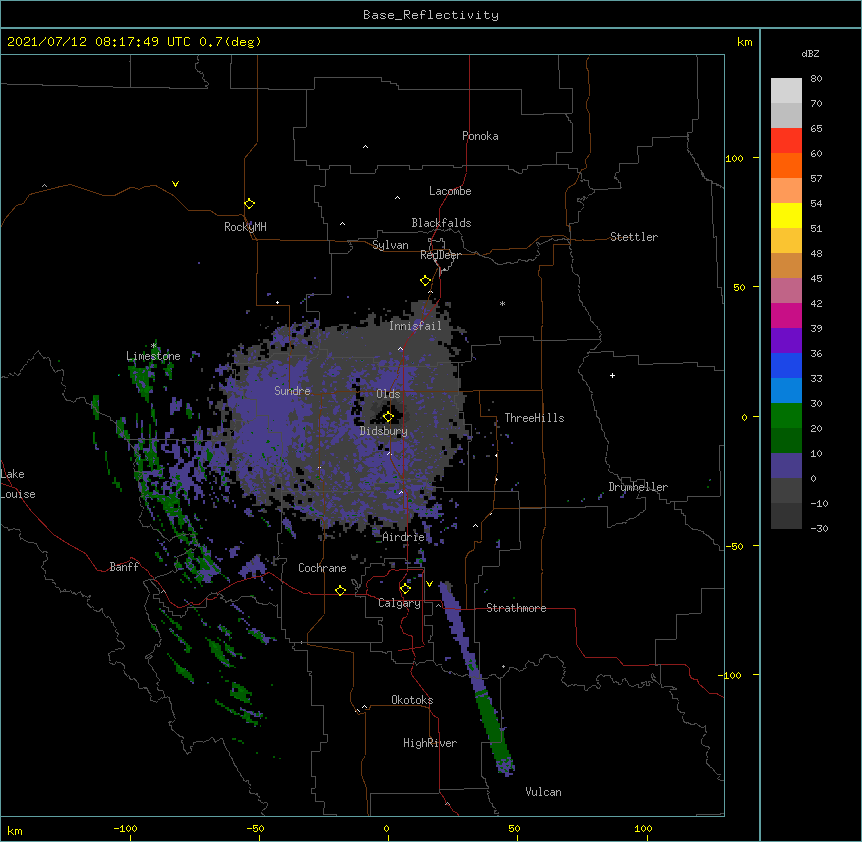
Task: Click the yellow V marker northwest of RockyMH
Action: [175, 184]
